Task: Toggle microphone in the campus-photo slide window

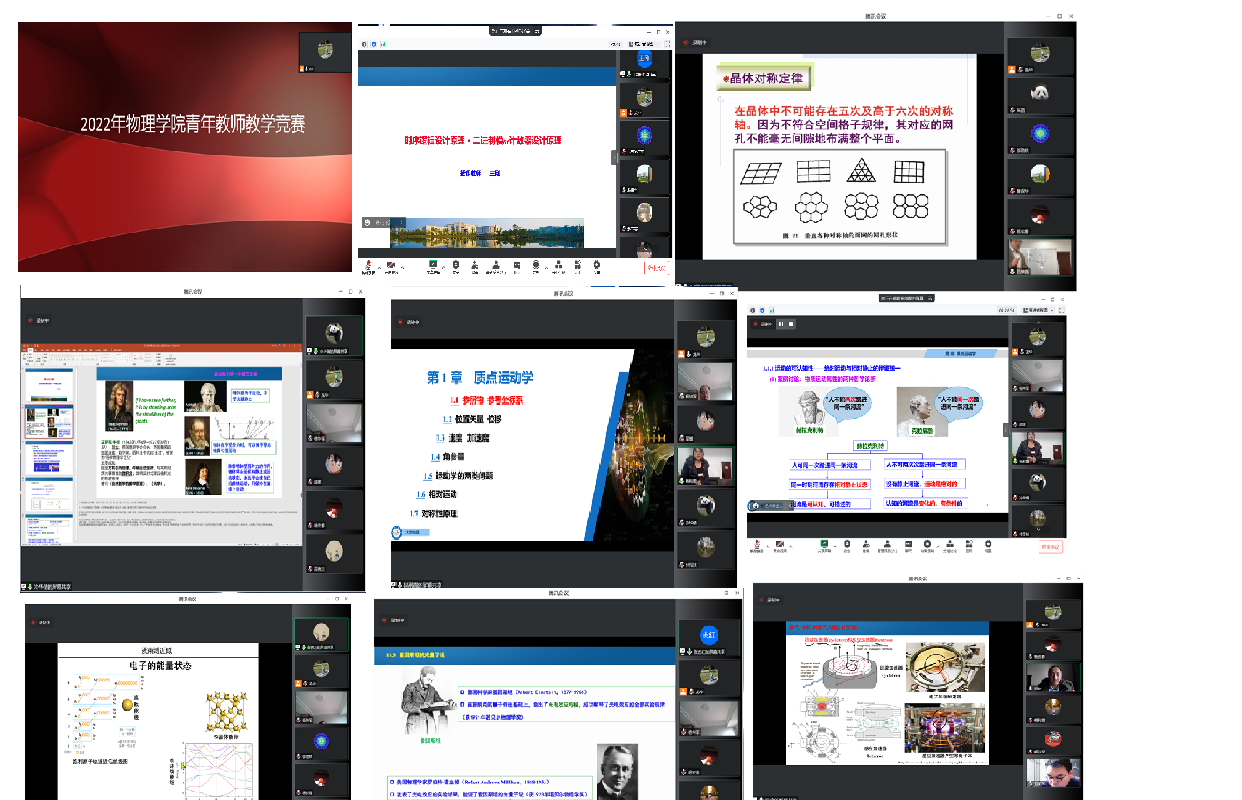Action: pyautogui.click(x=369, y=266)
